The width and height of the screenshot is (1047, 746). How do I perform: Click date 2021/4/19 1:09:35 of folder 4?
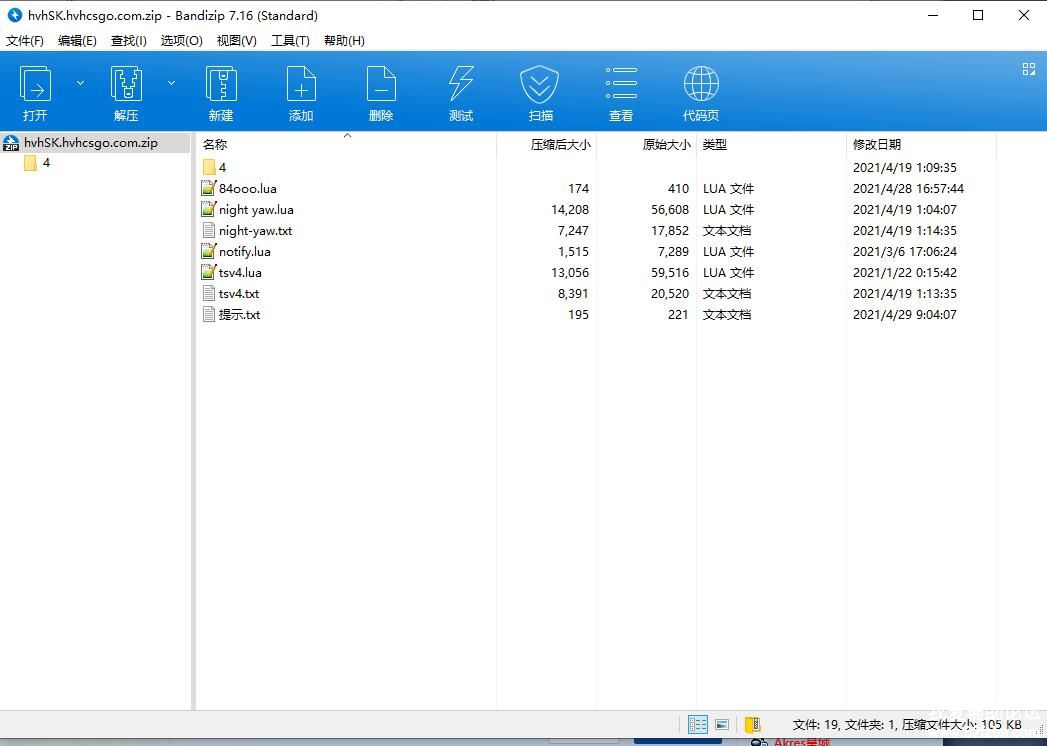905,168
